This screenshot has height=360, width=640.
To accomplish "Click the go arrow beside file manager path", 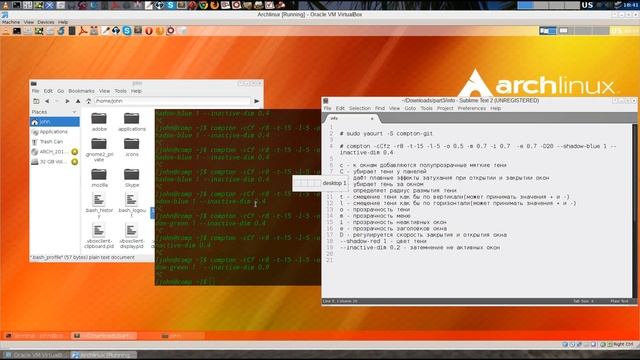I will pyautogui.click(x=257, y=101).
